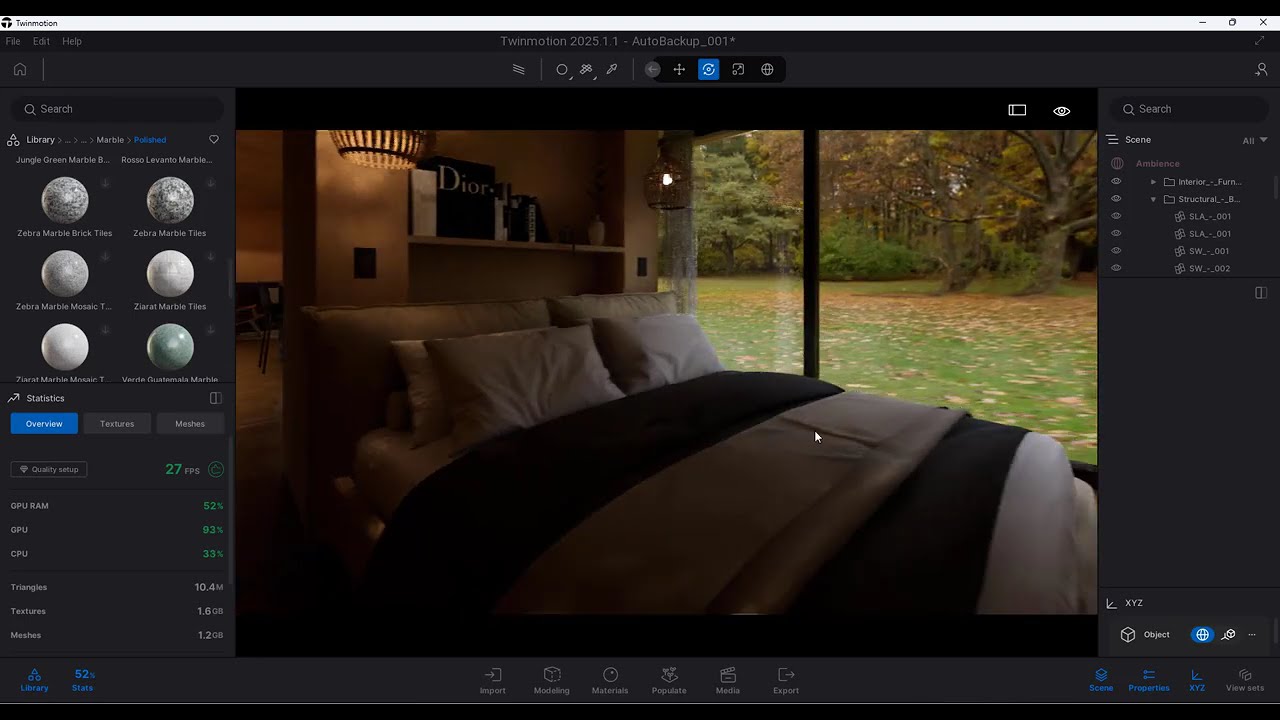
Task: Select the Ambience scene item
Action: pyautogui.click(x=1158, y=163)
